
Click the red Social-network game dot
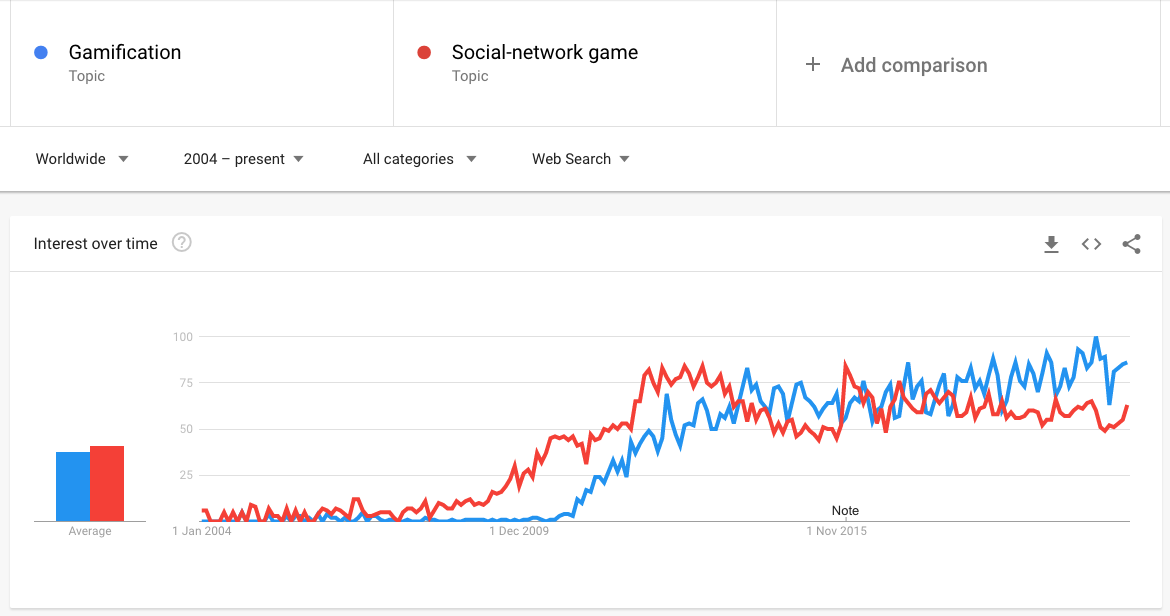click(x=424, y=52)
